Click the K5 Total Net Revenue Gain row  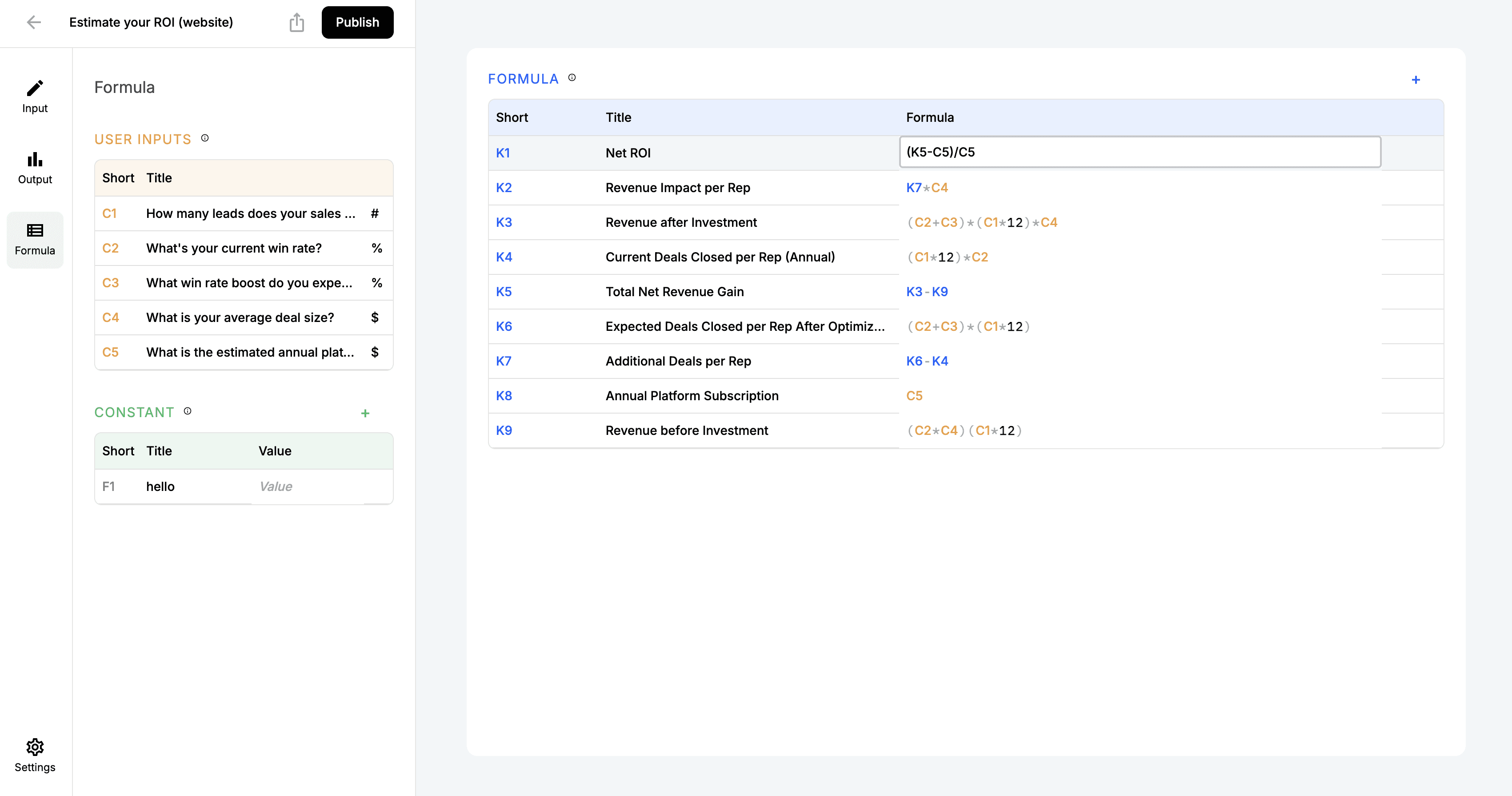[x=674, y=292]
